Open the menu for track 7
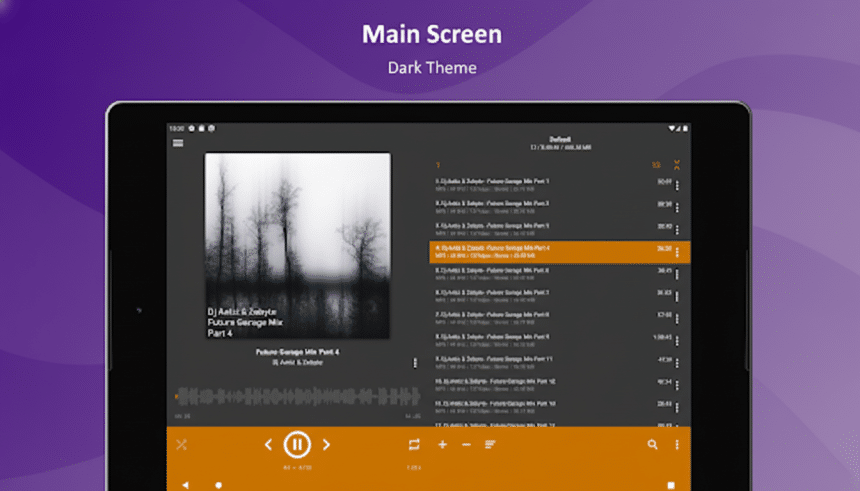Screen dimensions: 860x491 coord(677,319)
